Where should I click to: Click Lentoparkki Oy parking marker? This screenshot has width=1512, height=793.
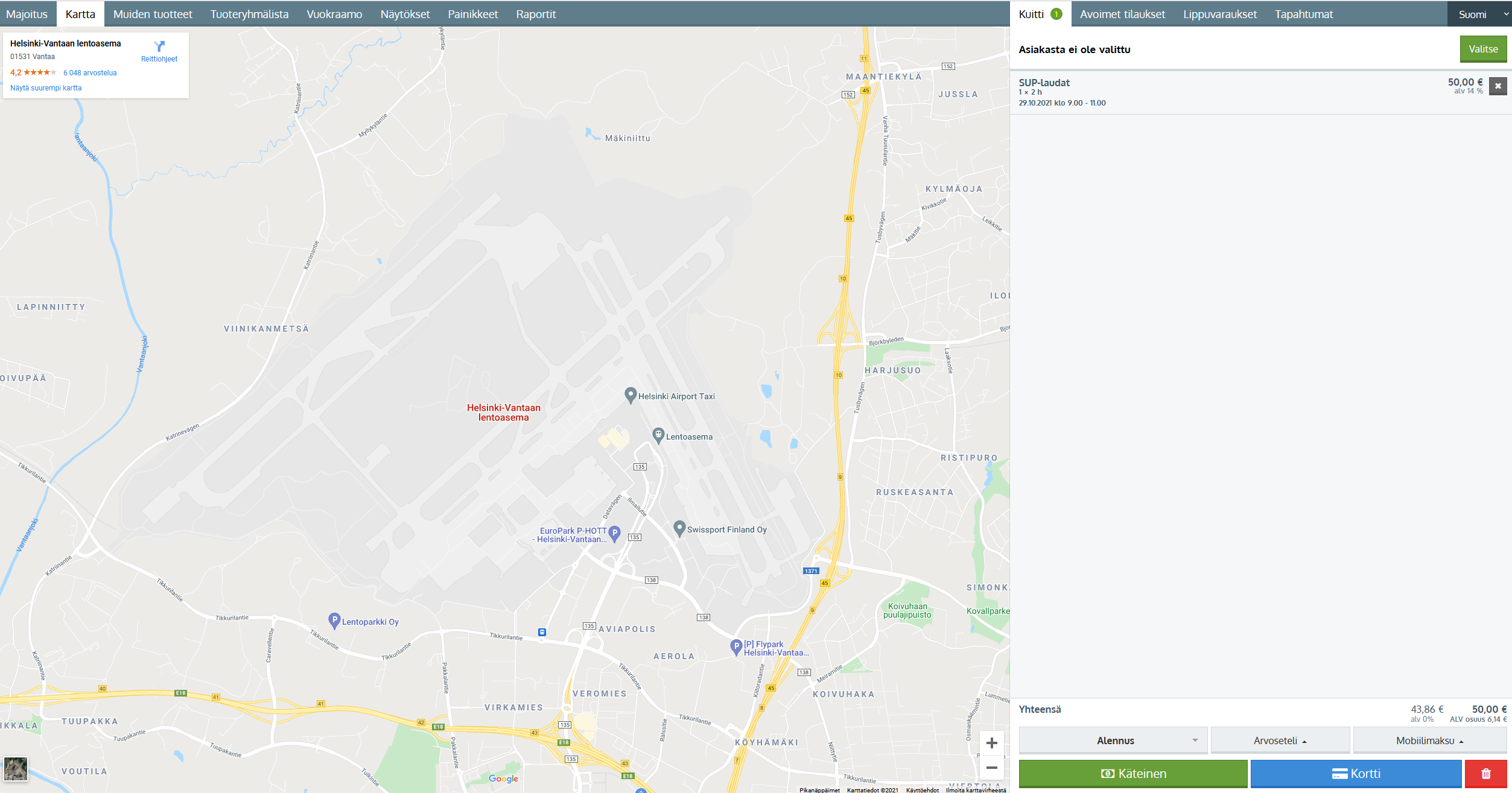coord(334,620)
